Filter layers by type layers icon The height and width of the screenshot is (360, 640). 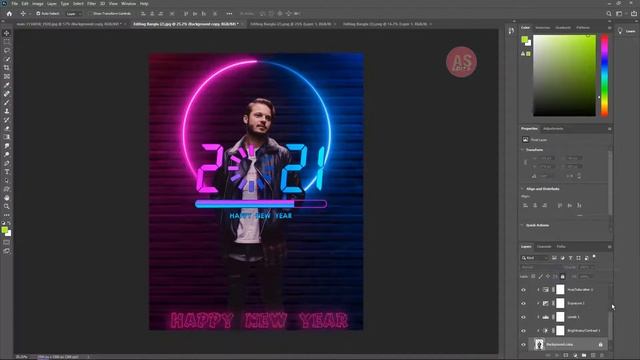point(571,258)
